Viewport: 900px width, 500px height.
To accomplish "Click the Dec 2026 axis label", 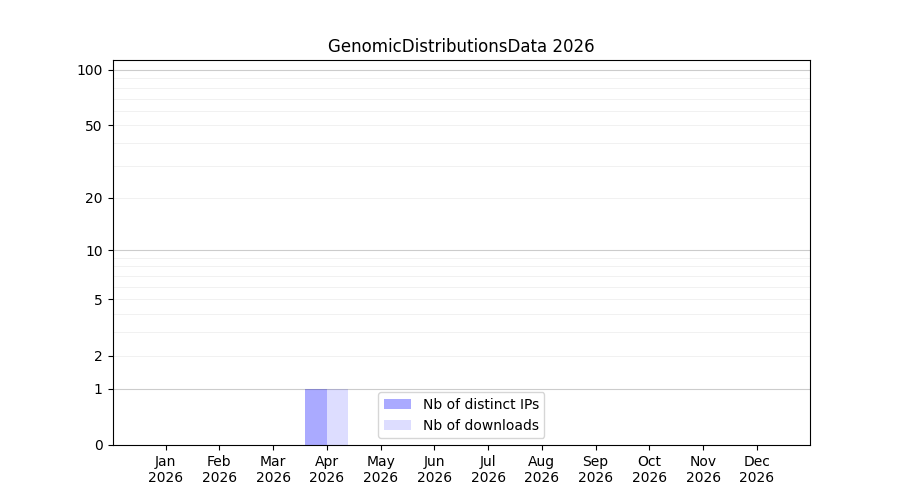I will point(757,469).
